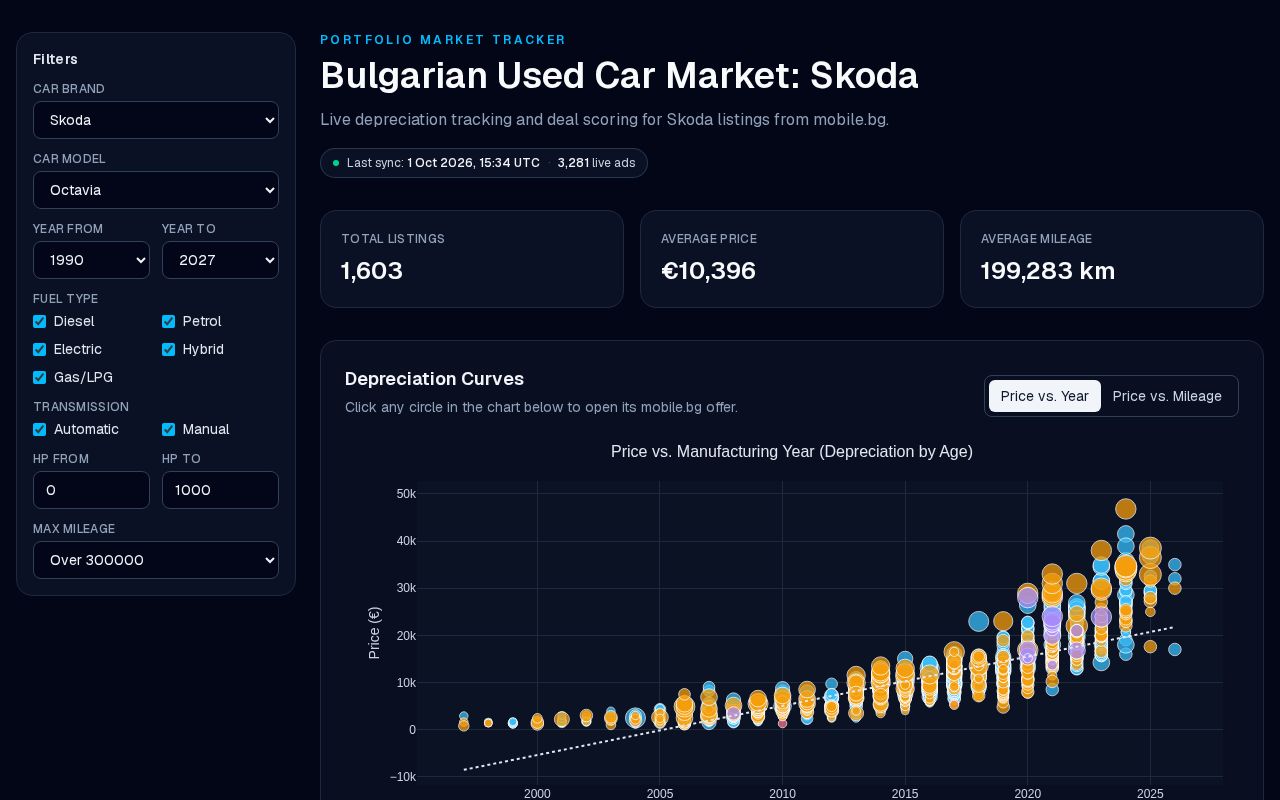Expand the Year To dropdown set to 2027
The width and height of the screenshot is (1280, 800).
pyautogui.click(x=220, y=260)
